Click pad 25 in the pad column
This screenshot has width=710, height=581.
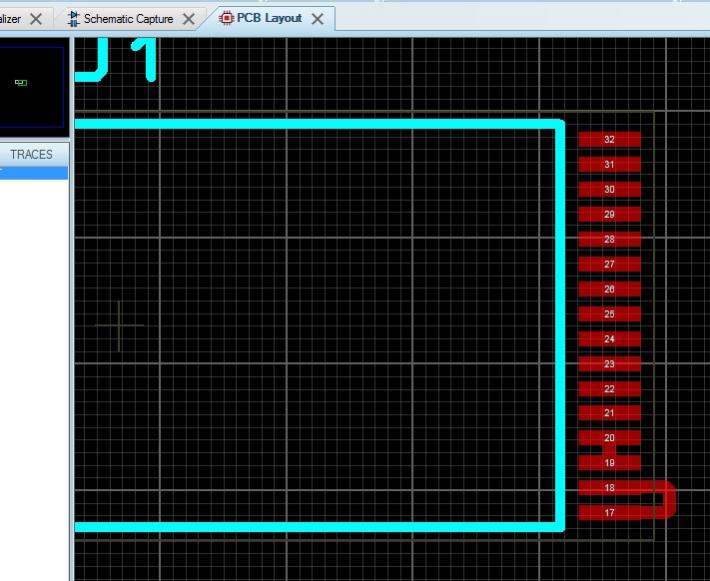[609, 314]
